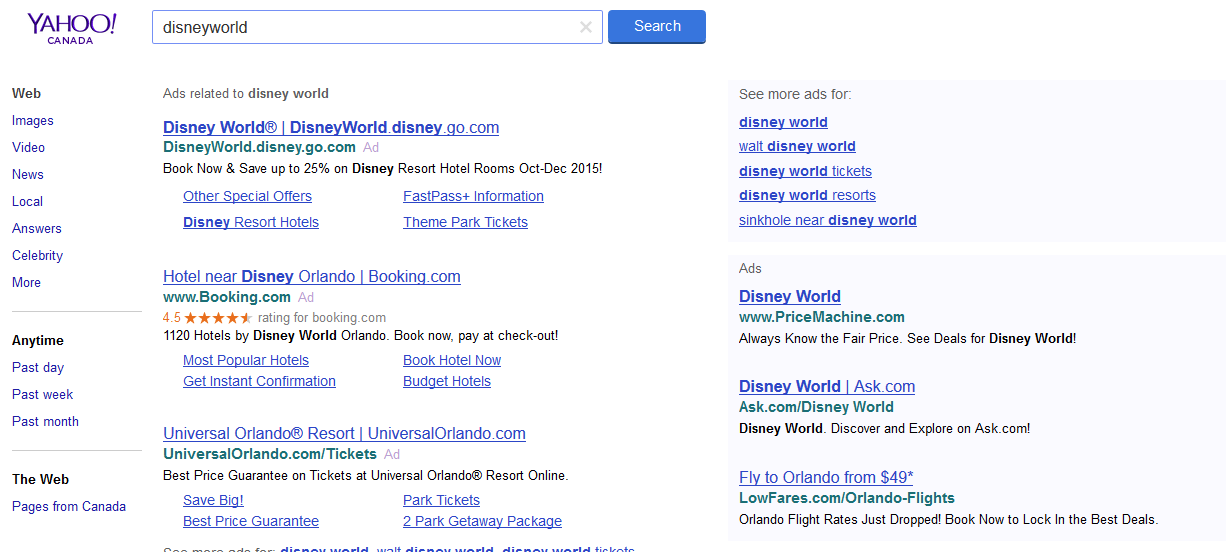Expand the More search categories option
Viewport: 1226px width, 552px height.
point(26,283)
